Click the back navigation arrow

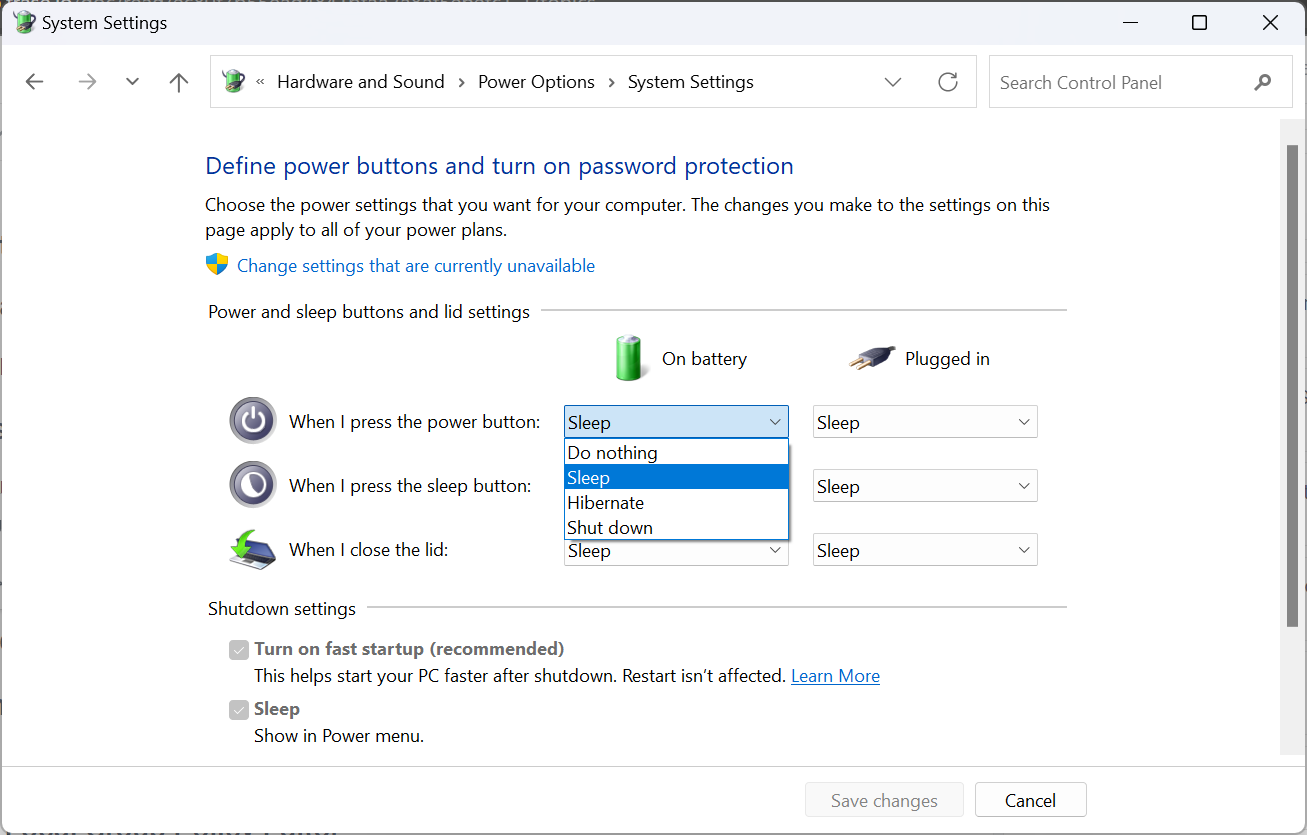34,82
